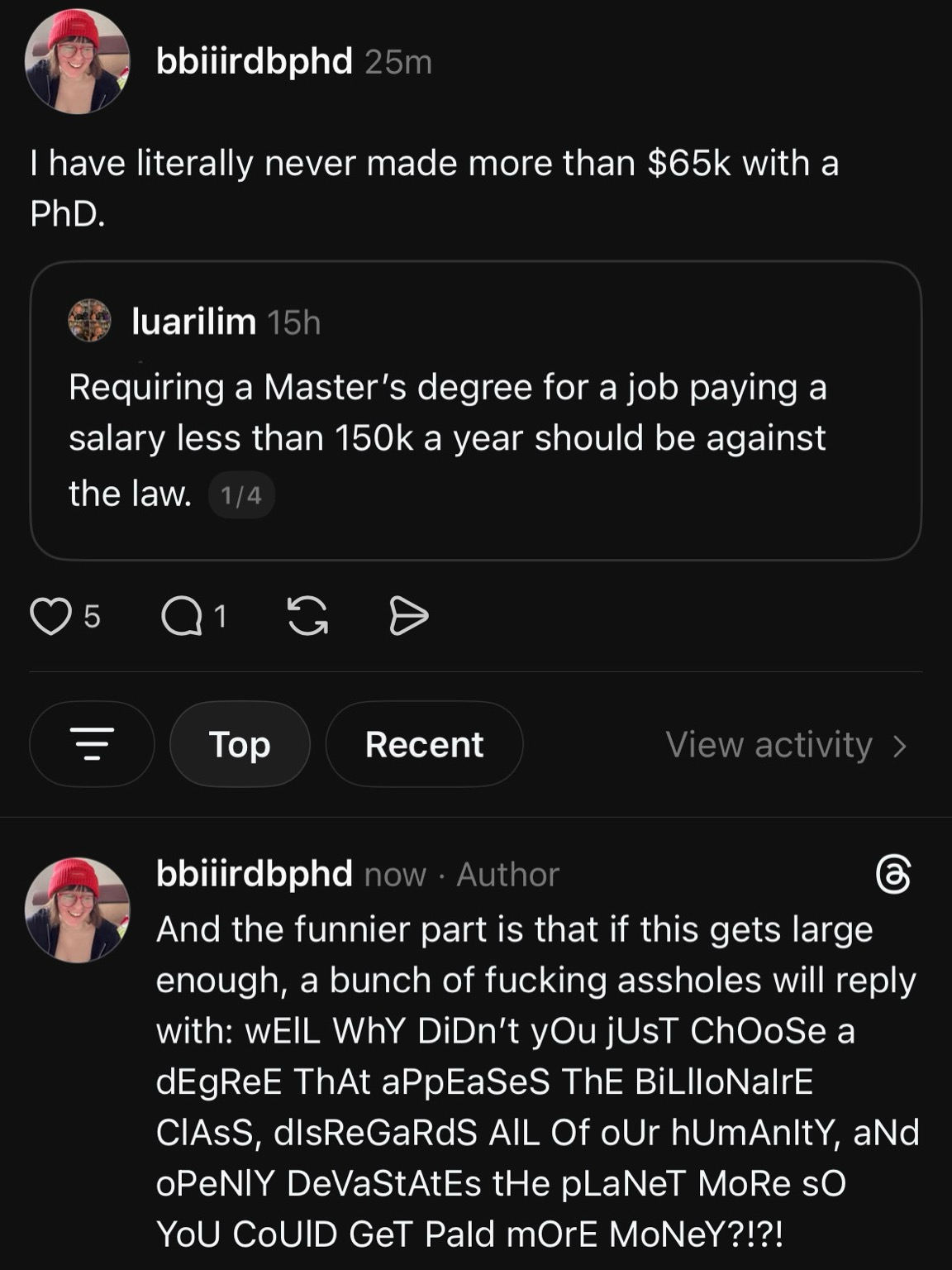Viewport: 952px width, 1270px height.
Task: View the like count of 5
Action: pos(93,617)
